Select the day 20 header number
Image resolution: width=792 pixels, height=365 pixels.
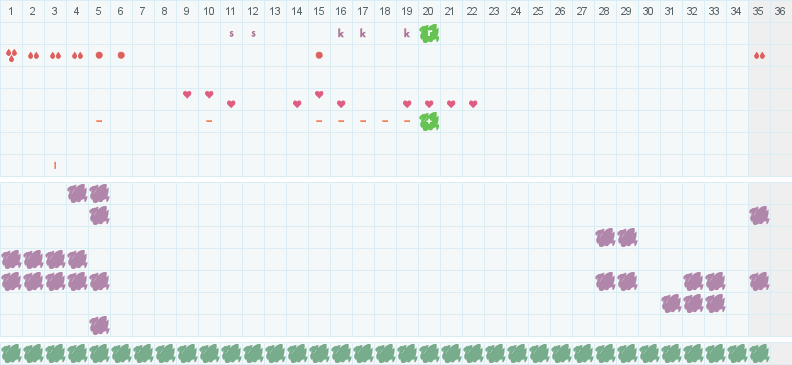tap(429, 11)
